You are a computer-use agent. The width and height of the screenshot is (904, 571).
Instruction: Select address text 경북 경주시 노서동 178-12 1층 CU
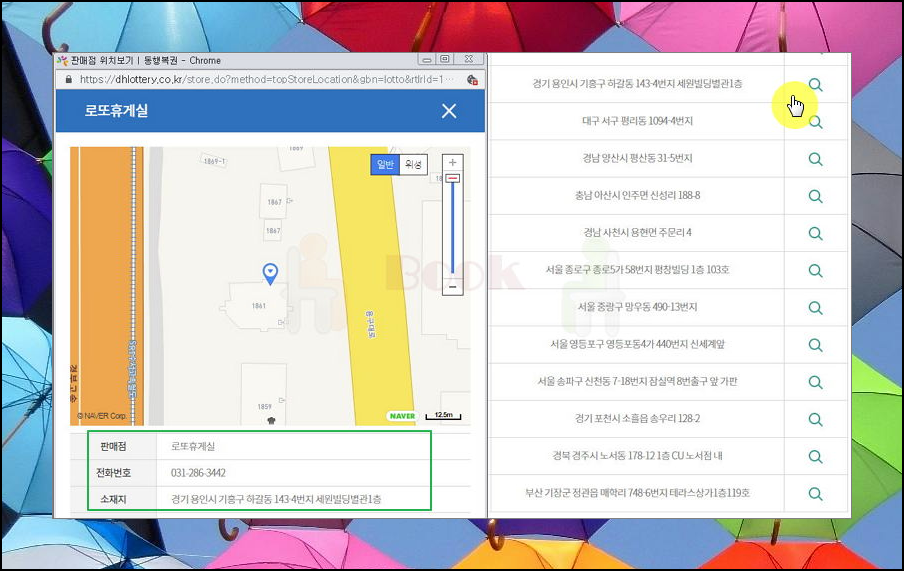tap(637, 456)
